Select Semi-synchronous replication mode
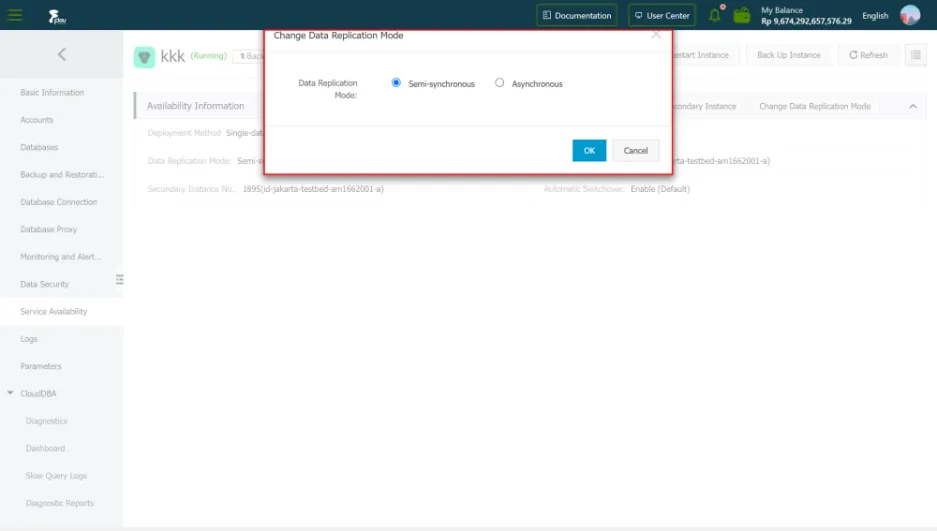 coord(397,83)
